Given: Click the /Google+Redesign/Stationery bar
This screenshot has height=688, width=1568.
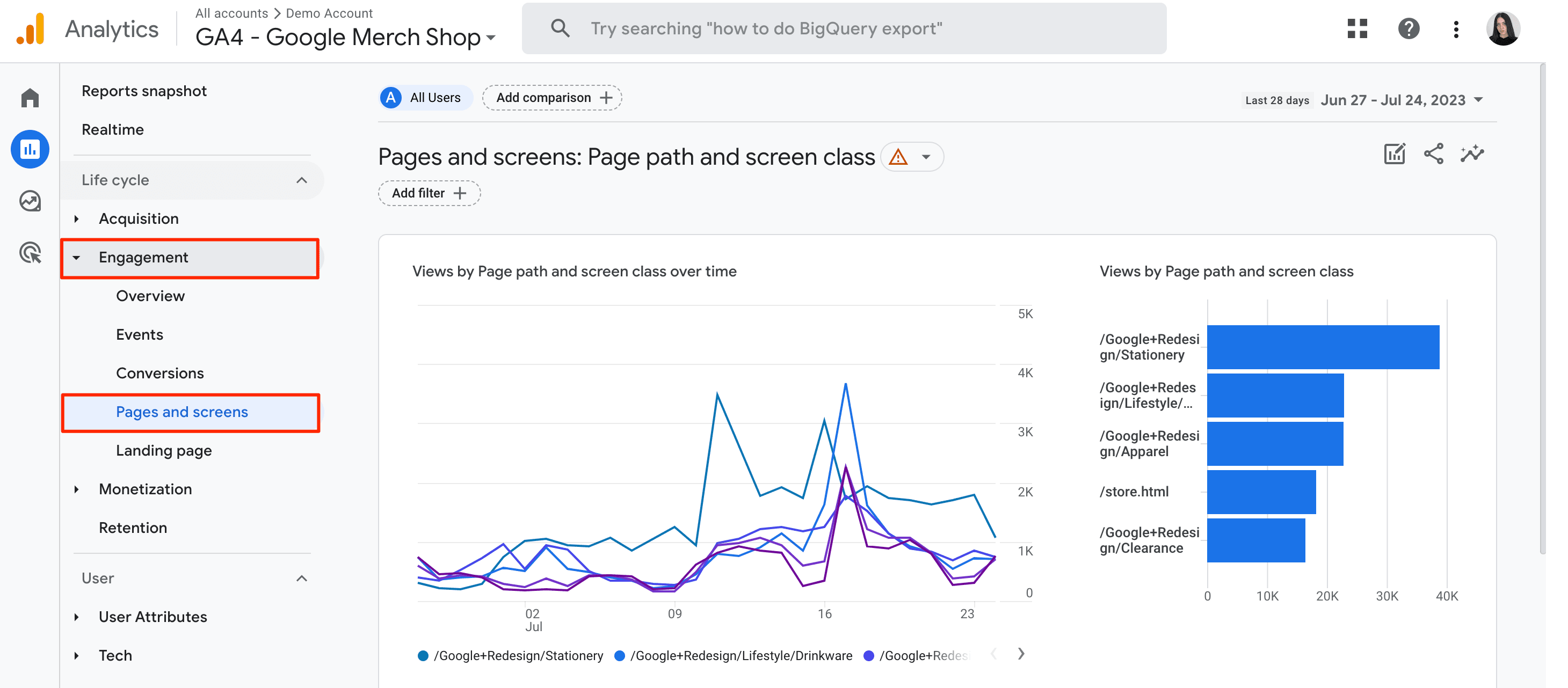Looking at the screenshot, I should coord(1323,347).
